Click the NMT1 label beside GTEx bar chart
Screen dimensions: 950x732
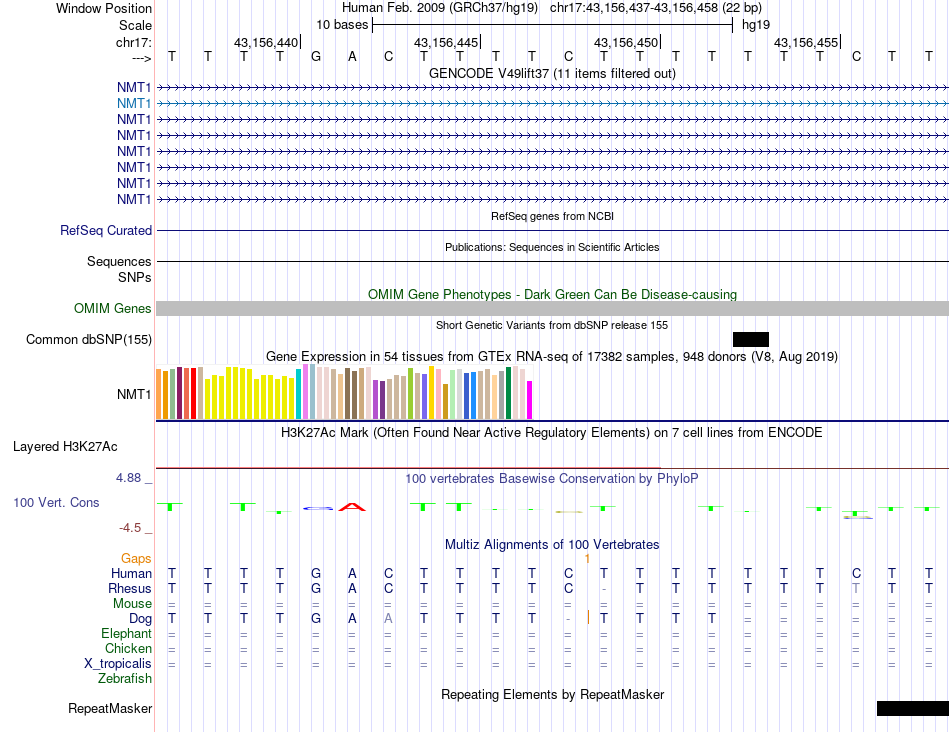click(134, 394)
